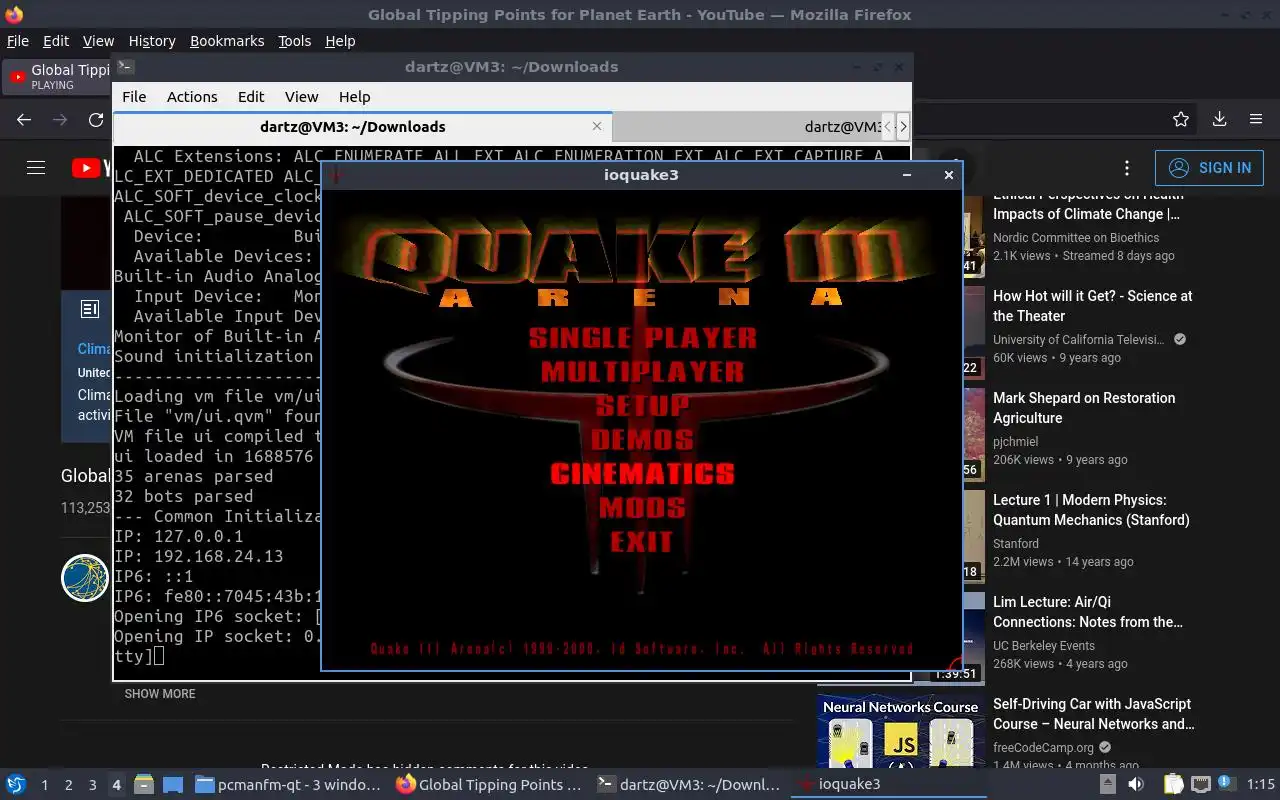Open Firefox application hamburger menu

1256,119
